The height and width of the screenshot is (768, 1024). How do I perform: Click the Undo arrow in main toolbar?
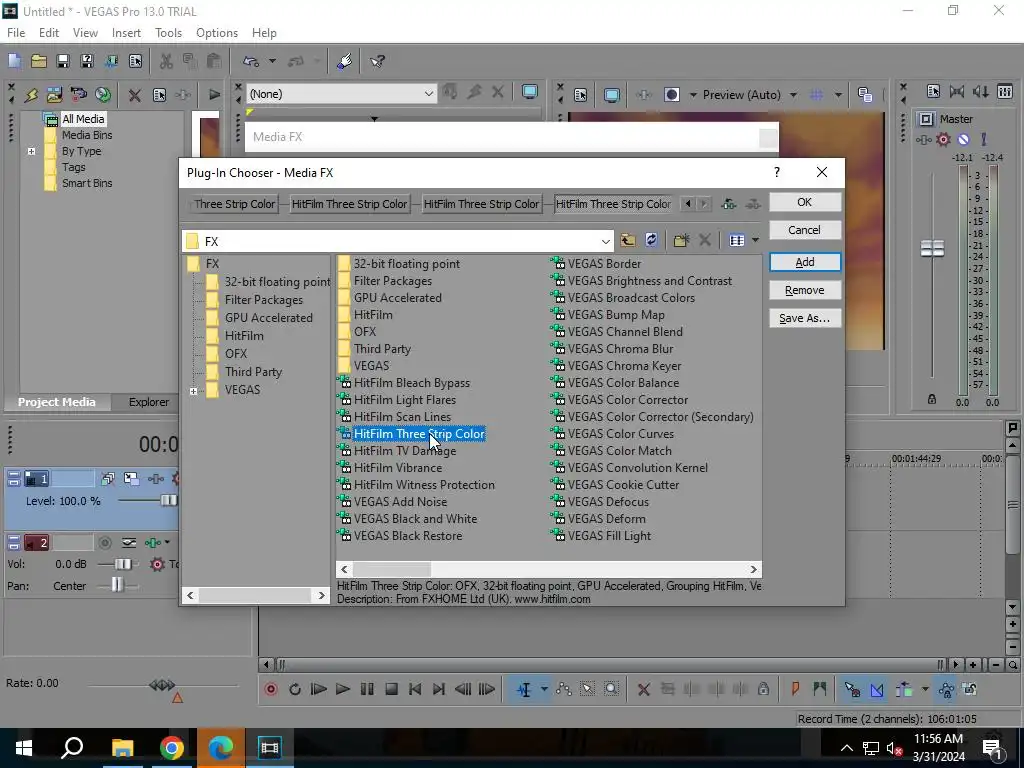251,61
